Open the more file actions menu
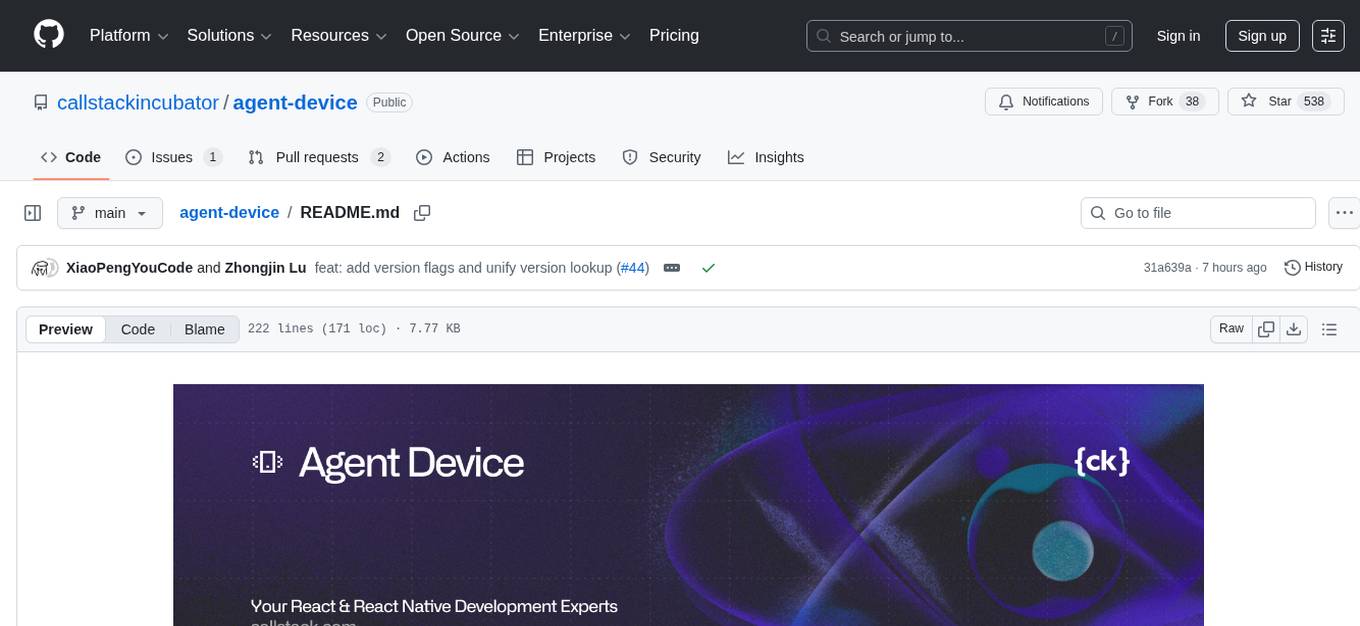 point(1344,213)
